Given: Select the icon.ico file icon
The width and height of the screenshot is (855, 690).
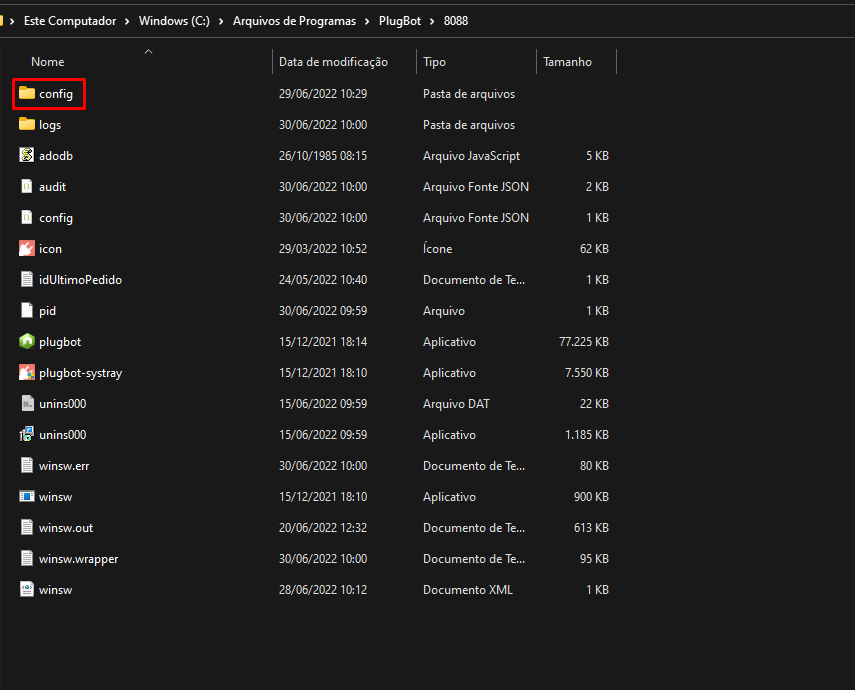Looking at the screenshot, I should pos(27,249).
